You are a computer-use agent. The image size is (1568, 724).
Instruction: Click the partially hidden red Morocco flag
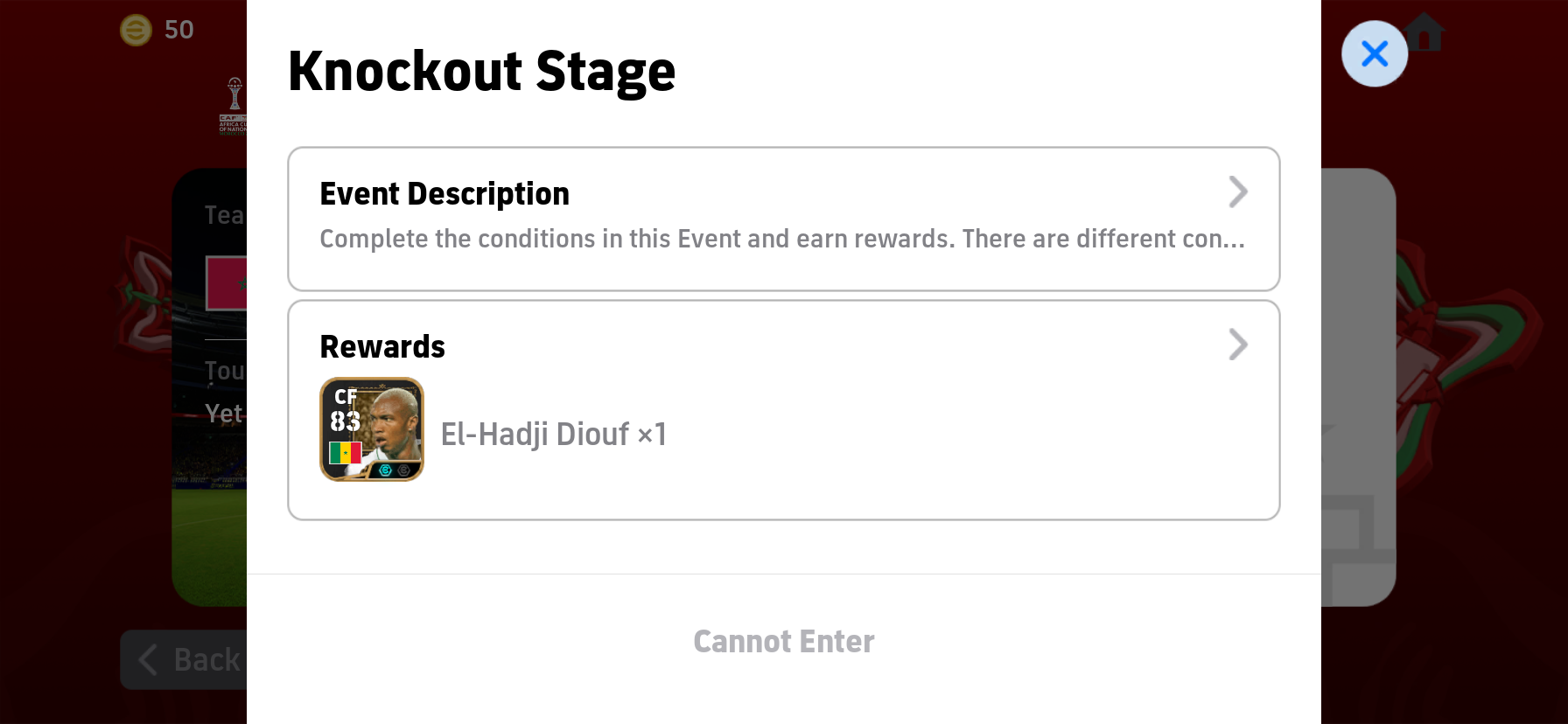pyautogui.click(x=227, y=283)
